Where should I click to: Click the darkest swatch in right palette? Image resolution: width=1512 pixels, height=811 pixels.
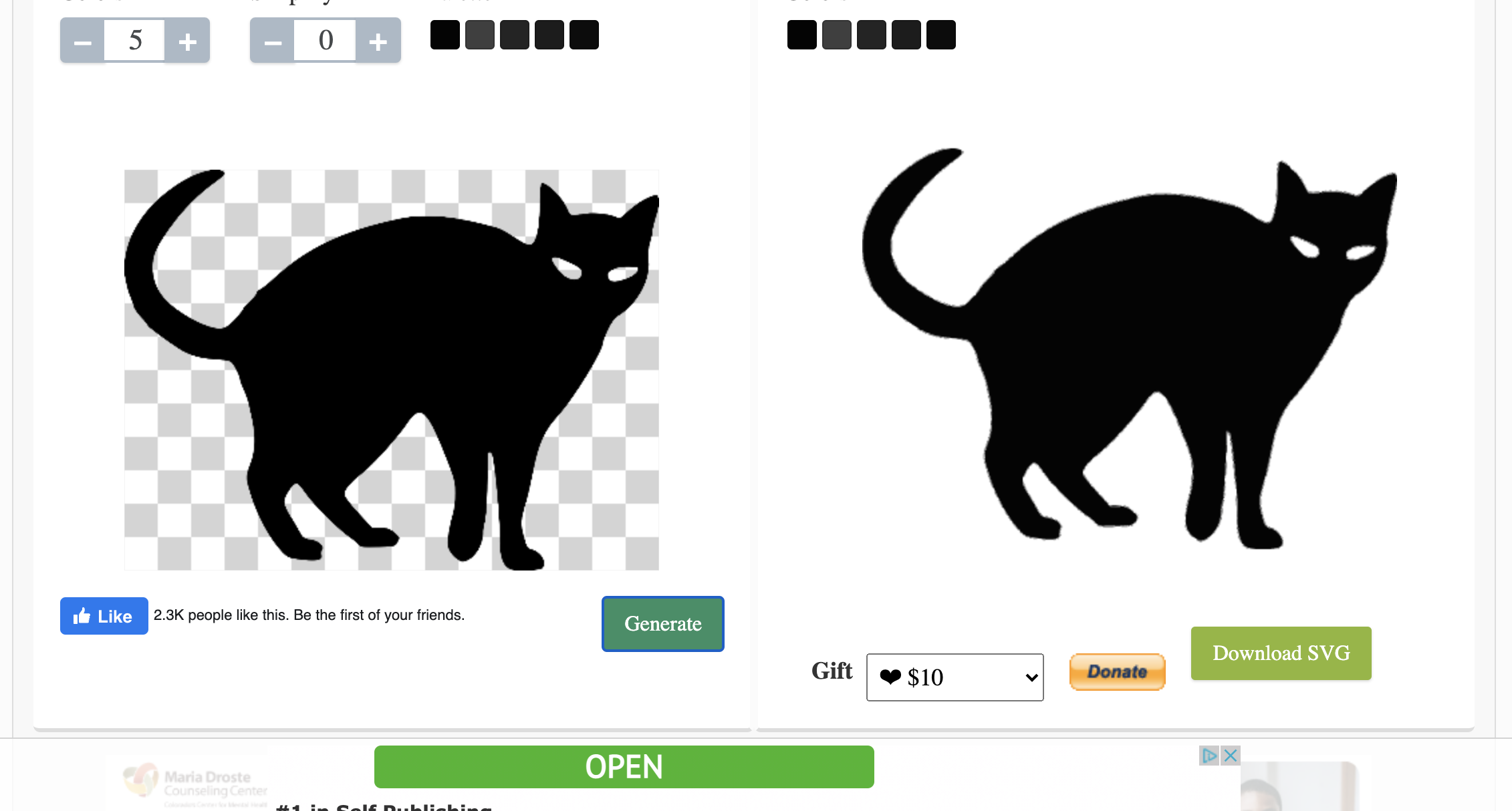coord(801,34)
